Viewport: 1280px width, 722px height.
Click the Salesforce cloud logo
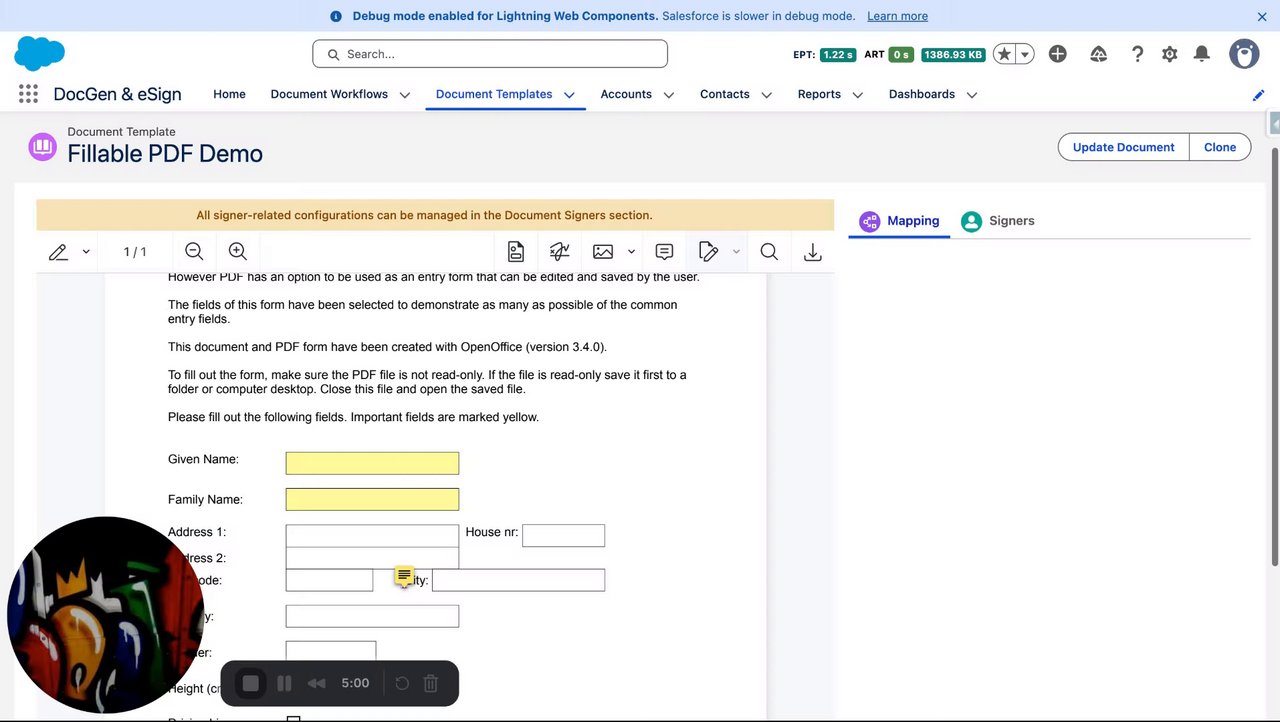(40, 53)
